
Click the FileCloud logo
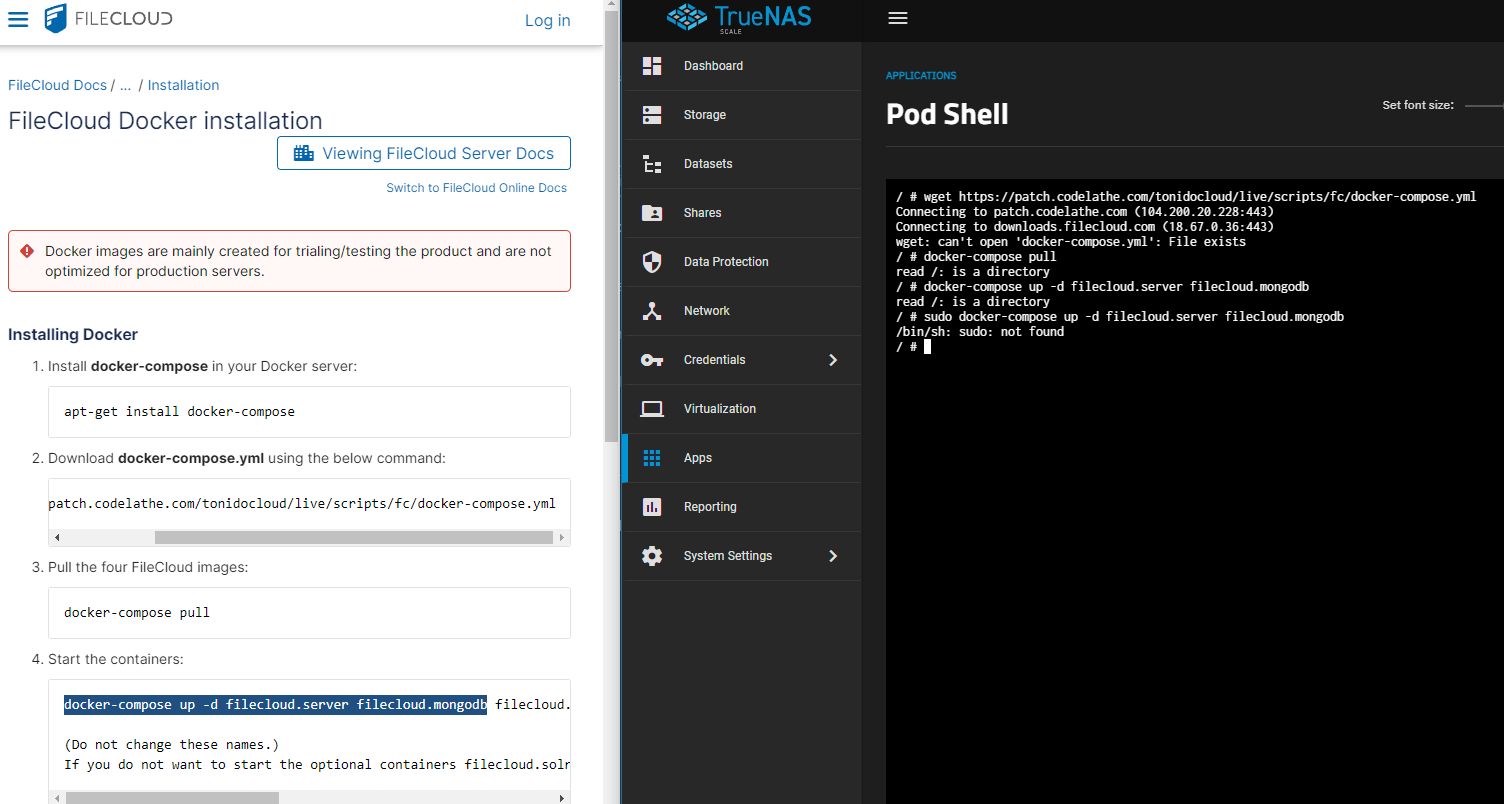(108, 19)
